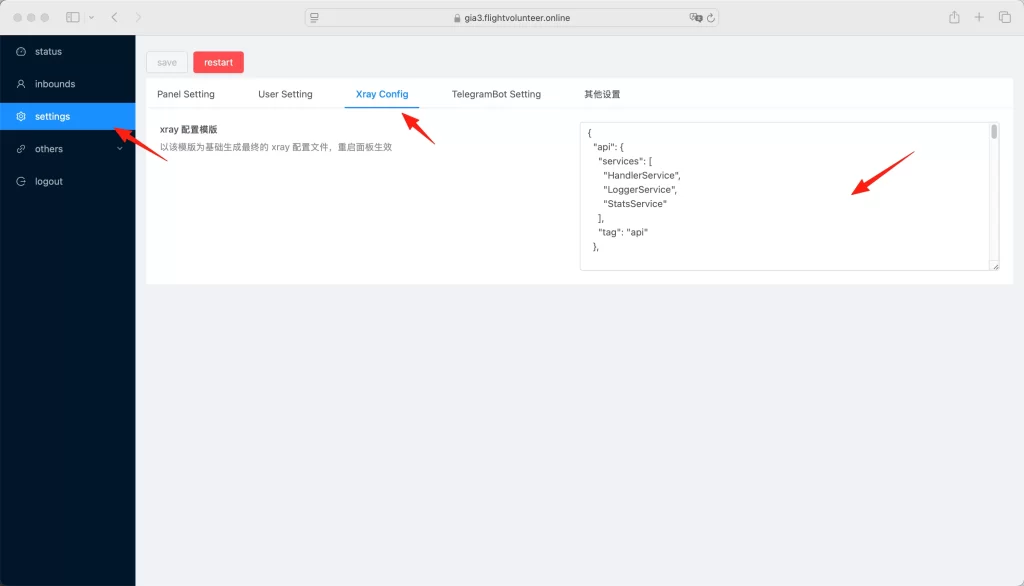Click the "tag": "api" line
Screen dimensions: 1024x586
[x=623, y=233]
